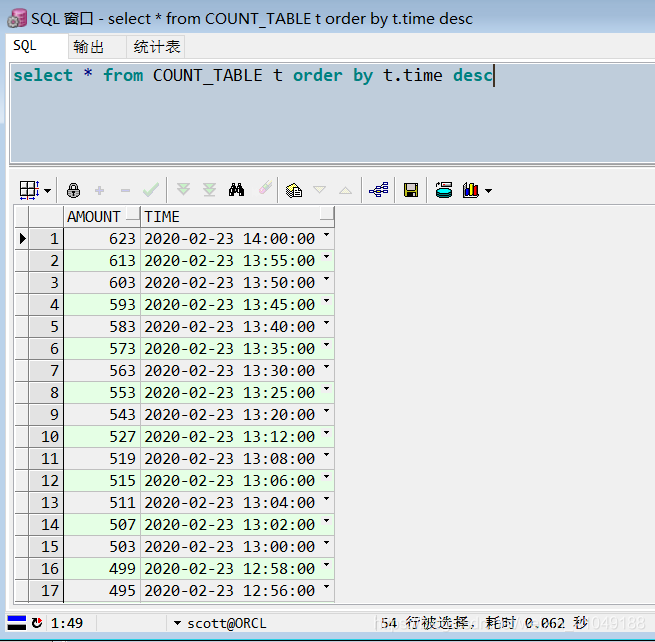
Task: Click the next record down triangle
Action: 320,190
